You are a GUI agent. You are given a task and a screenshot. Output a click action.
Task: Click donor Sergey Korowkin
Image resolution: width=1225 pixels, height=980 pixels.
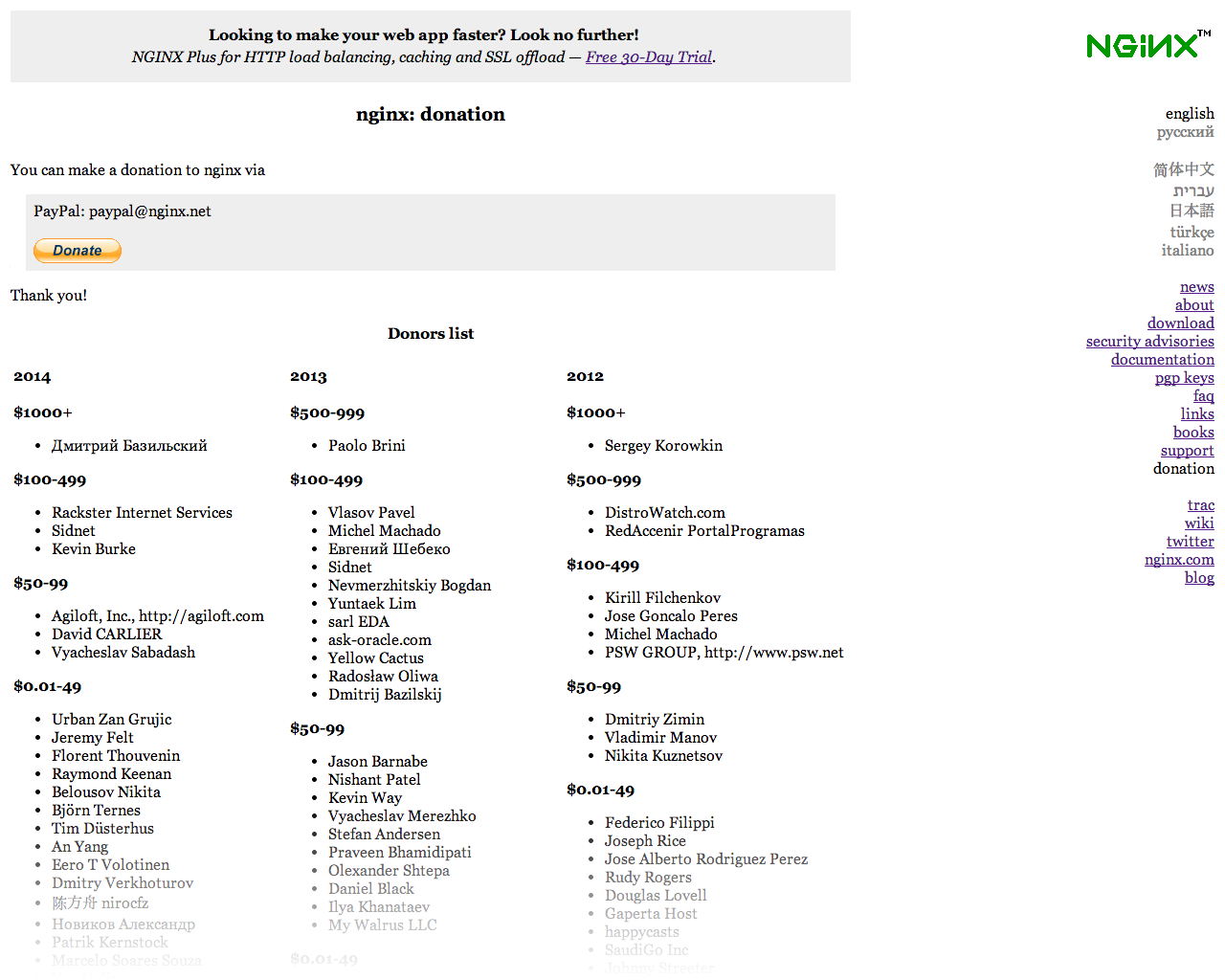(x=664, y=446)
